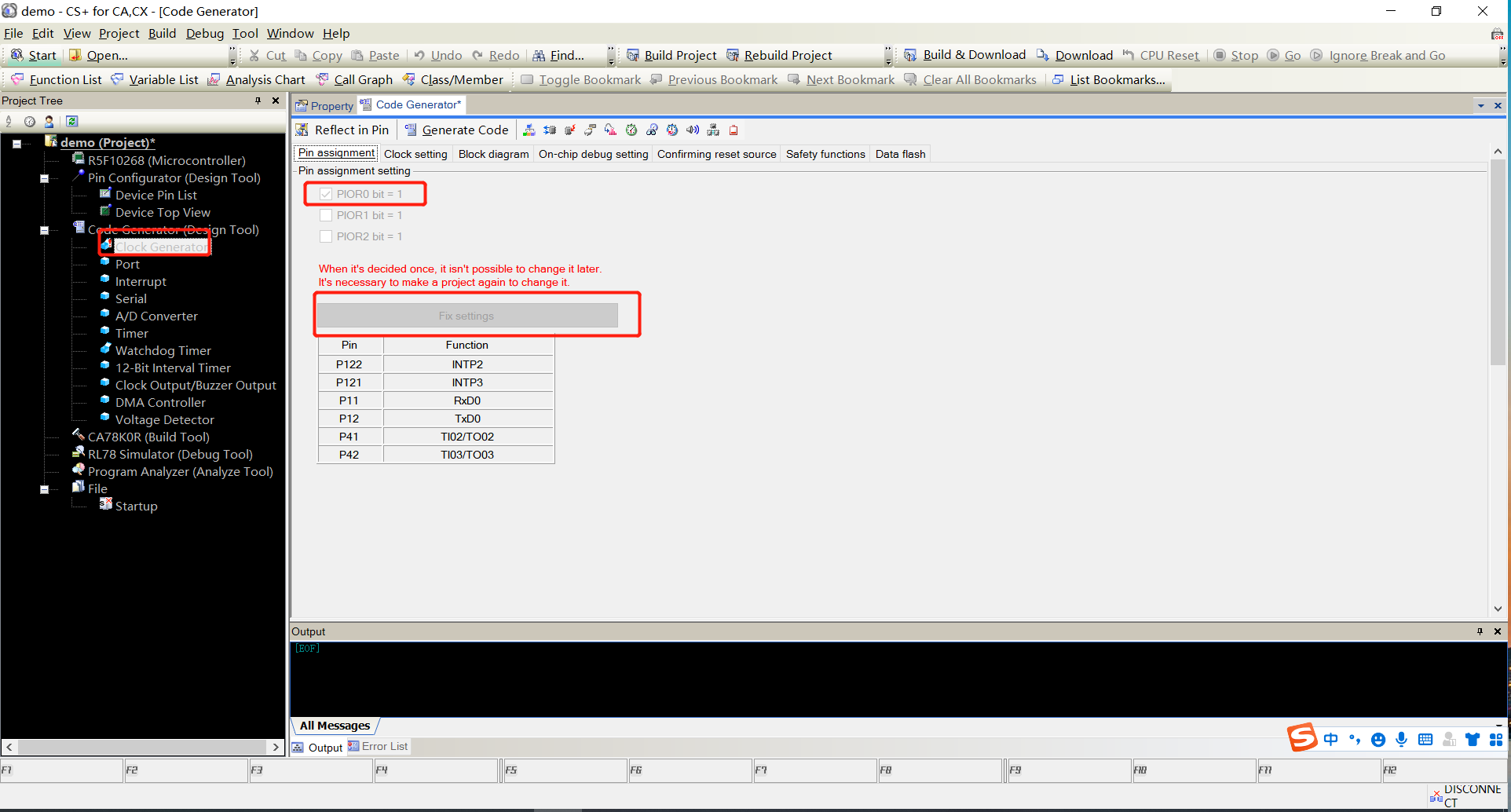Collapse the Code Generator (Design Tool) node
The width and height of the screenshot is (1511, 812).
click(45, 230)
